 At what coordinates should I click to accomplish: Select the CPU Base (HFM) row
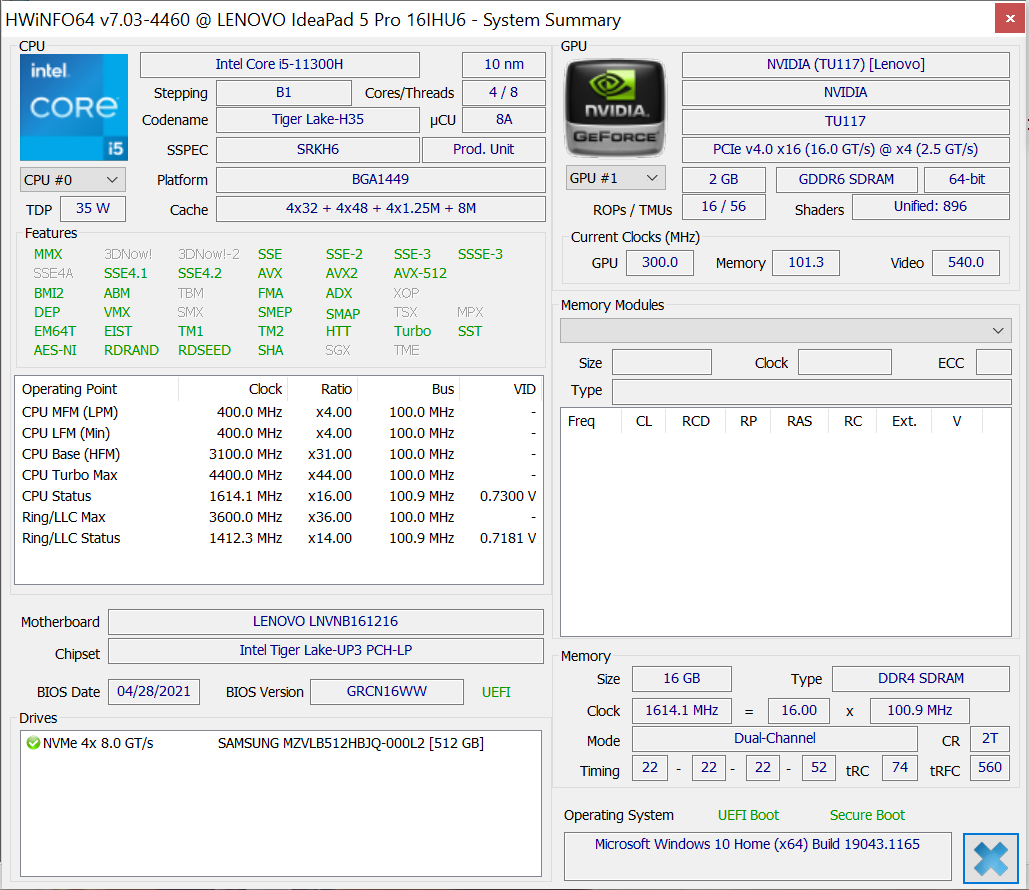click(x=279, y=454)
